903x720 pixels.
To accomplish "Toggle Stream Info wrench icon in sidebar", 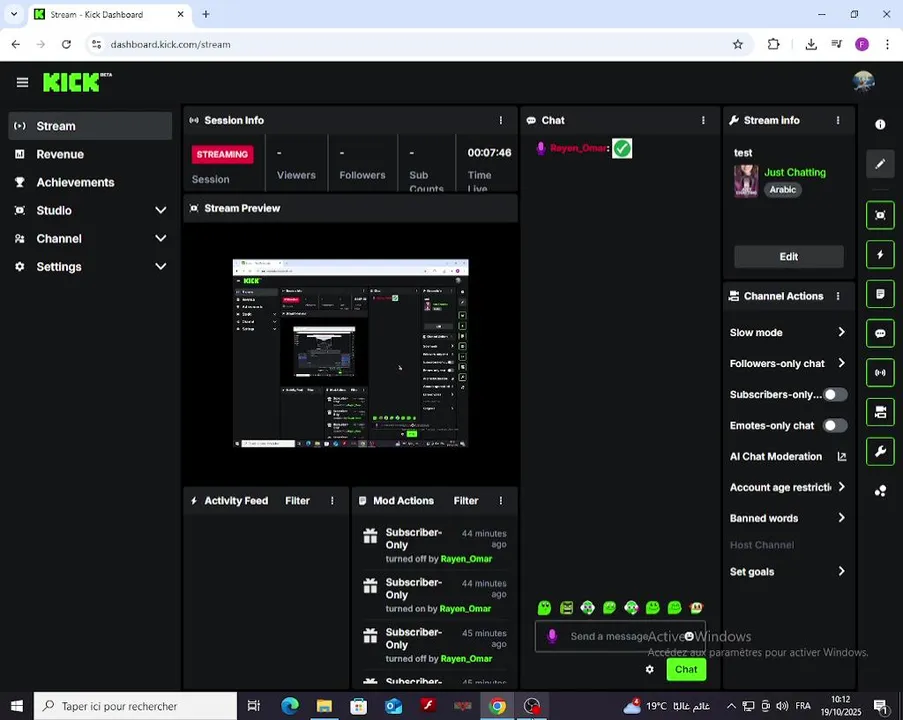I will click(880, 452).
